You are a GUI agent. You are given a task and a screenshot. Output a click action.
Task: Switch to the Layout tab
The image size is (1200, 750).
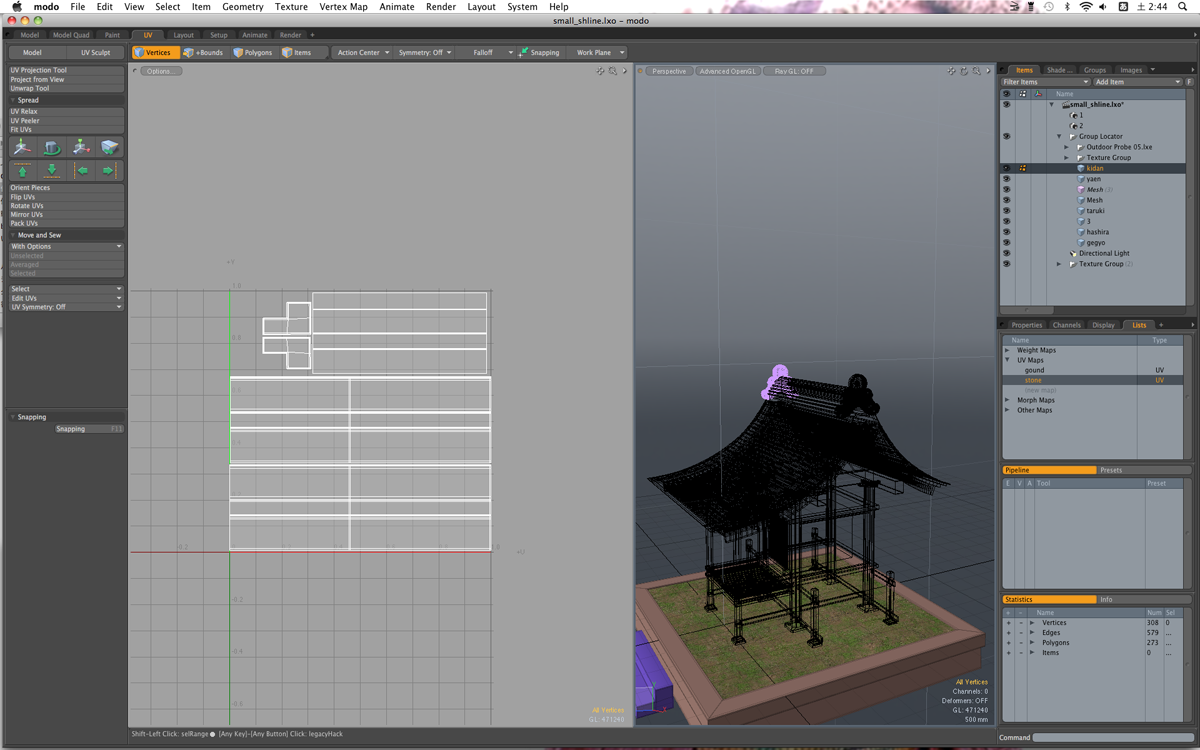click(184, 35)
